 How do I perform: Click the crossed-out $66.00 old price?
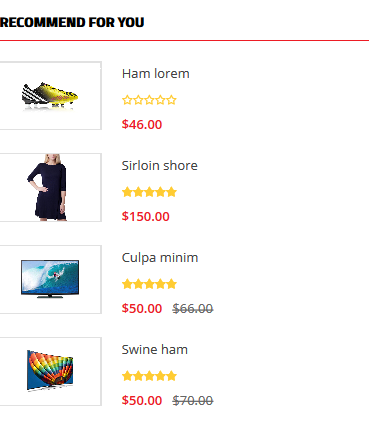click(193, 309)
